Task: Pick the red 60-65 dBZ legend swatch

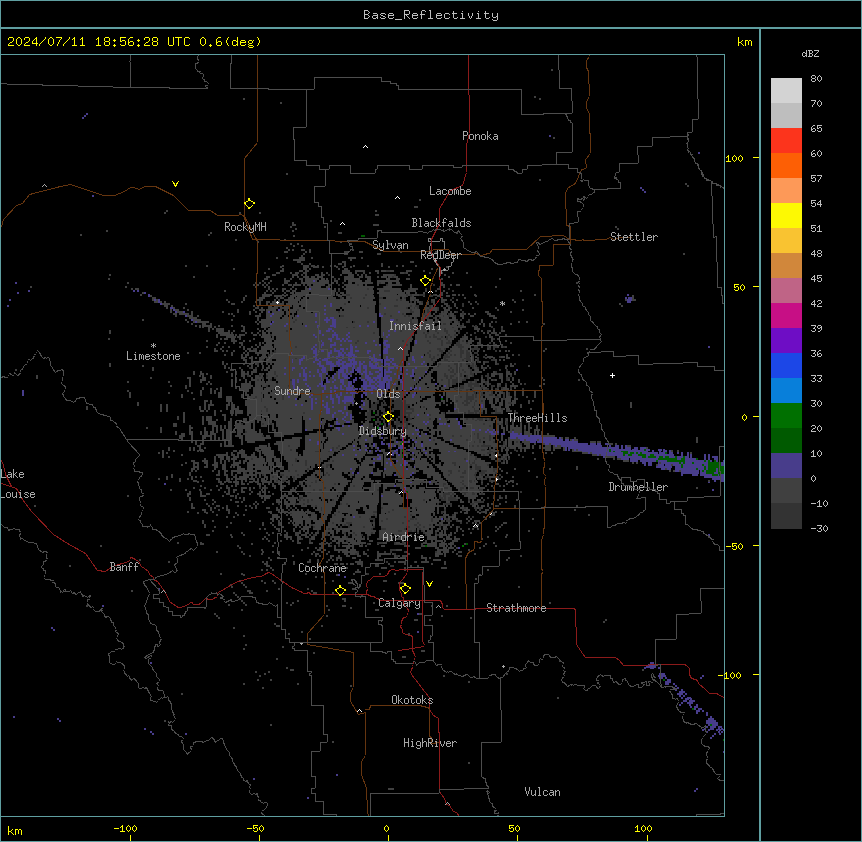Action: point(786,141)
